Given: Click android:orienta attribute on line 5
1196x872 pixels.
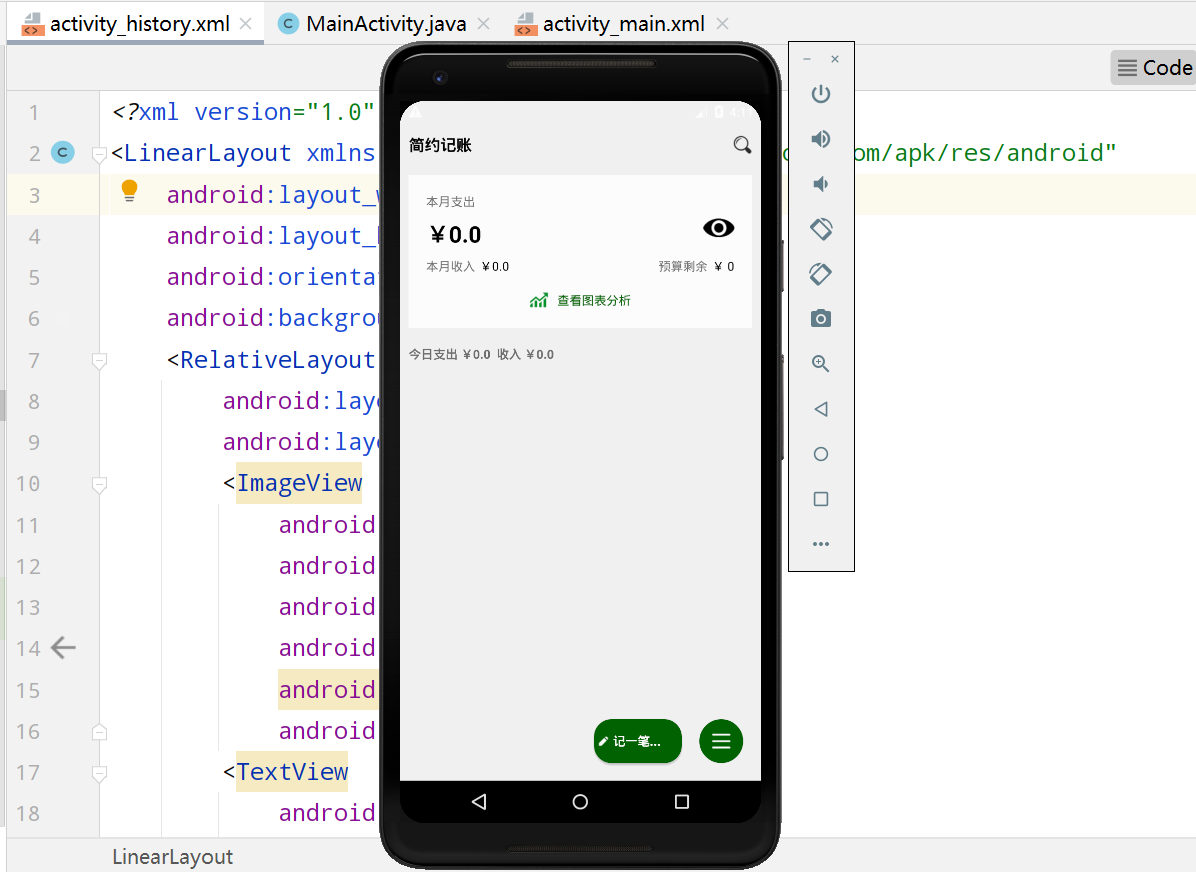Looking at the screenshot, I should click(x=271, y=277).
